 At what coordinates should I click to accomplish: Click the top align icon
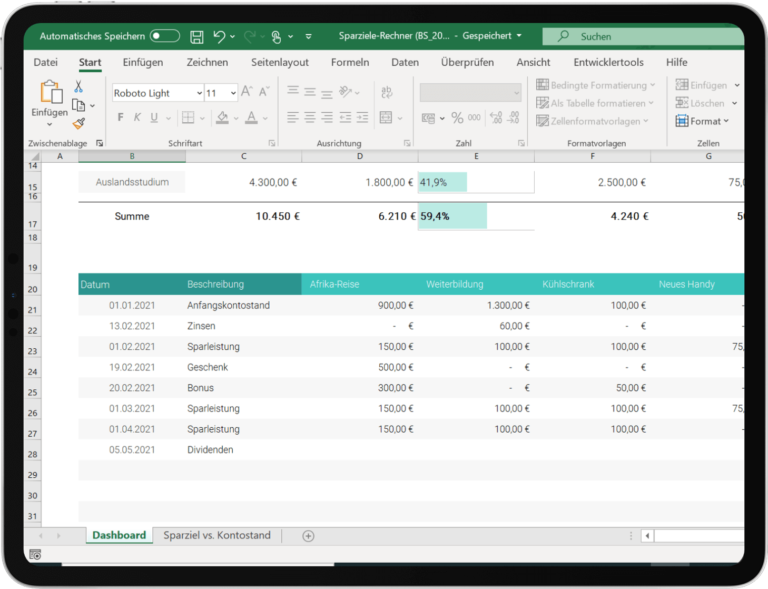[x=293, y=92]
